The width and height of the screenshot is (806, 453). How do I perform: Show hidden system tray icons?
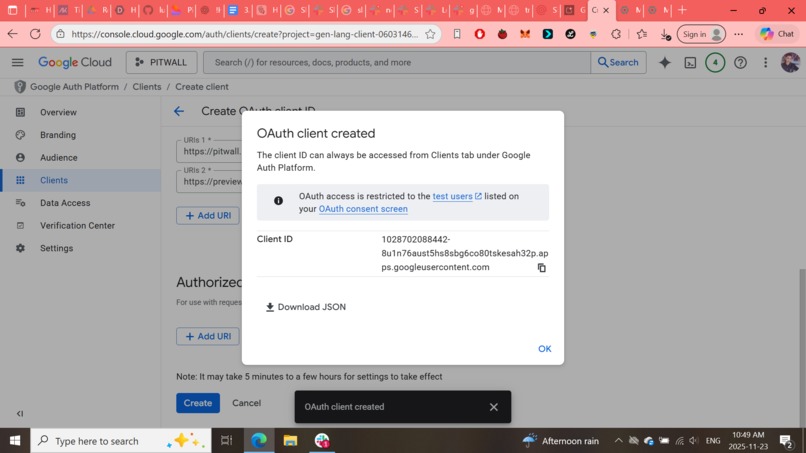click(618, 441)
